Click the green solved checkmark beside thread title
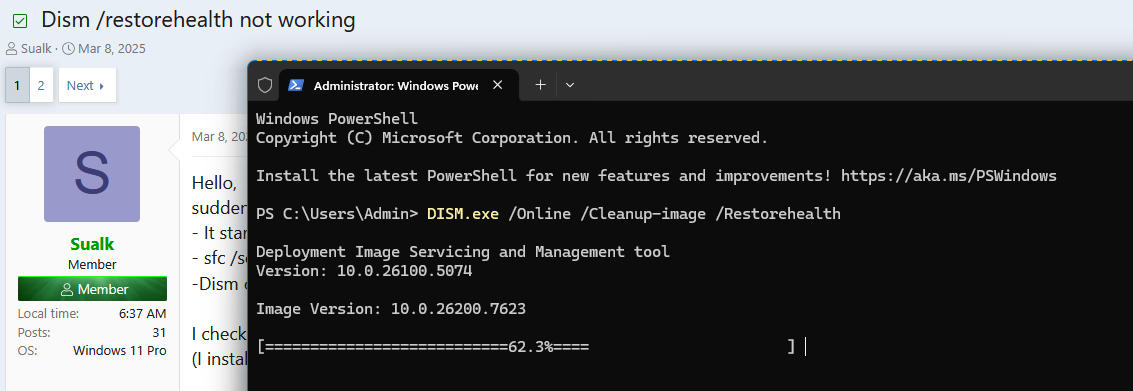 click(x=20, y=22)
